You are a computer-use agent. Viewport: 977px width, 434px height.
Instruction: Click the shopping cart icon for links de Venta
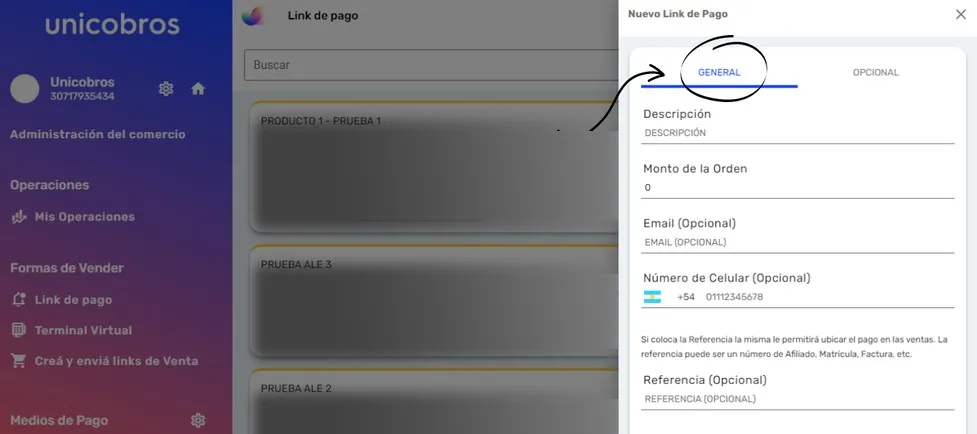coord(19,361)
